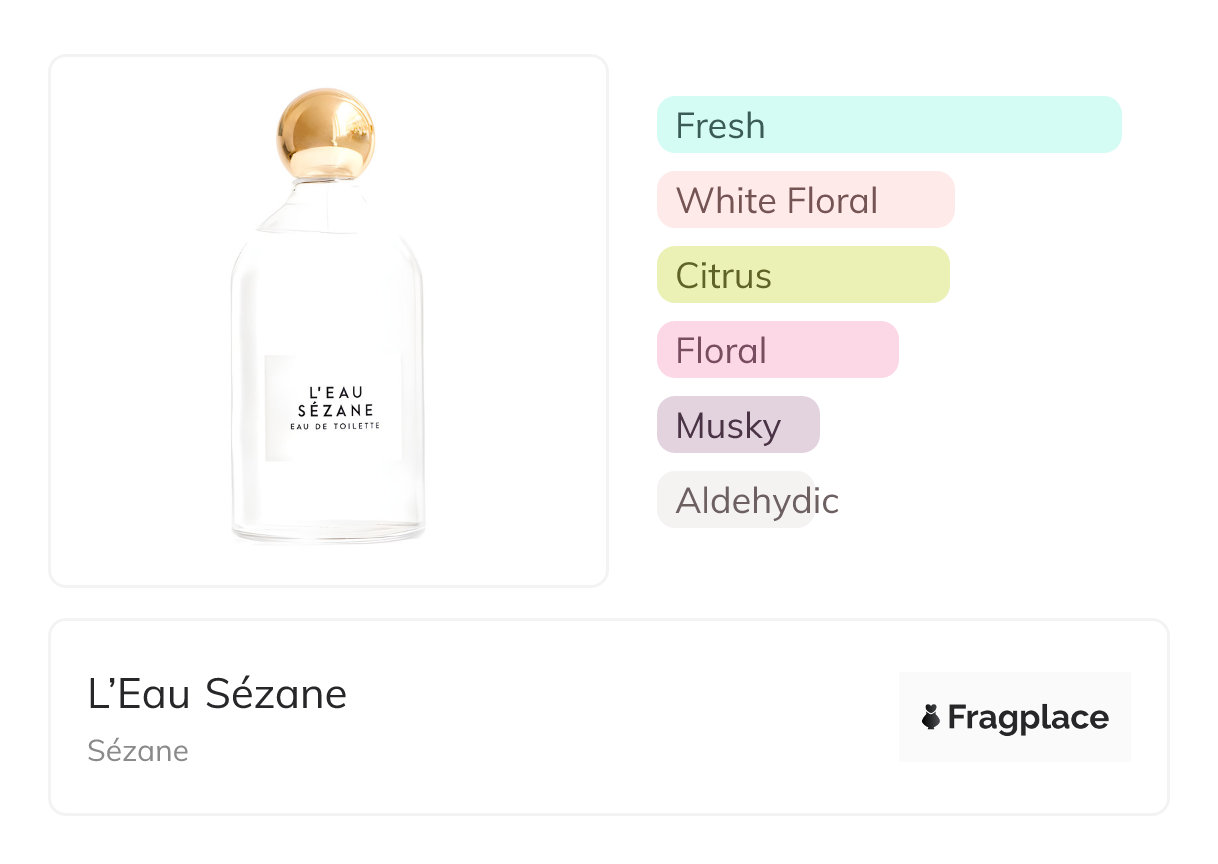
Task: Click empty space in the bottom info card
Action: [x=620, y=720]
